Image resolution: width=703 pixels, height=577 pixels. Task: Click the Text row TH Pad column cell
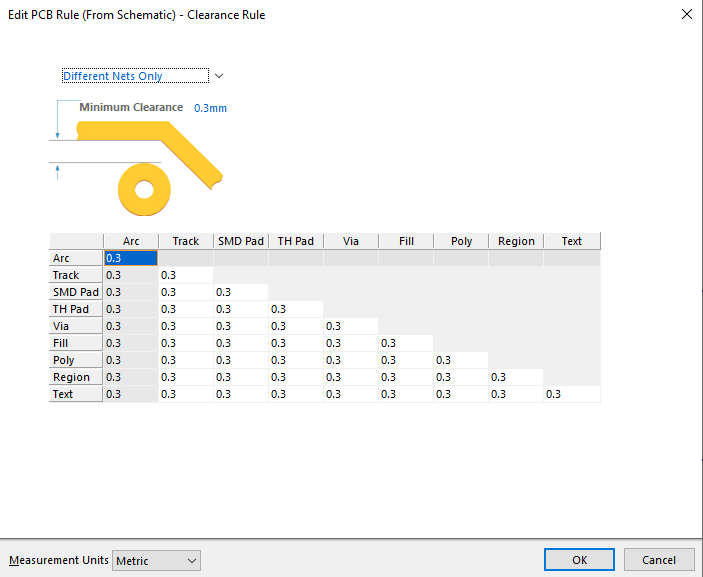(296, 394)
